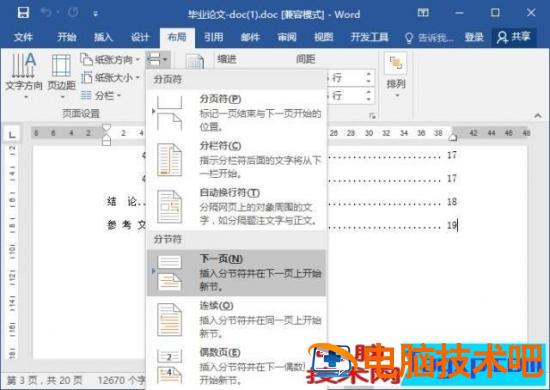Click page number 19 in table of contents

coord(451,225)
